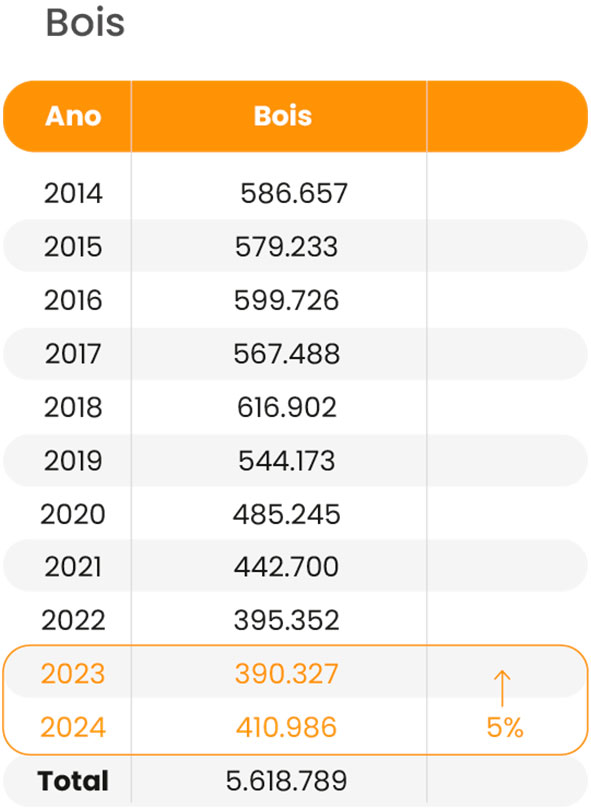Select the 2016 year cell
The height and width of the screenshot is (810, 591).
[73, 301]
